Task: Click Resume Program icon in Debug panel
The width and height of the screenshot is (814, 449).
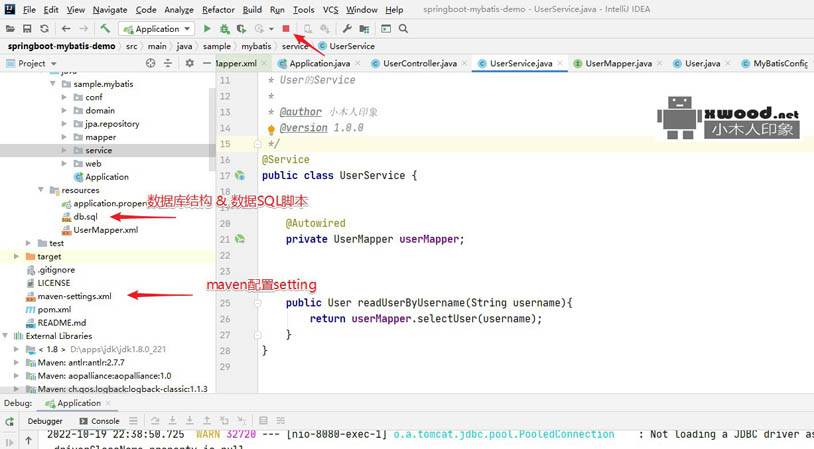Action: 9,443
